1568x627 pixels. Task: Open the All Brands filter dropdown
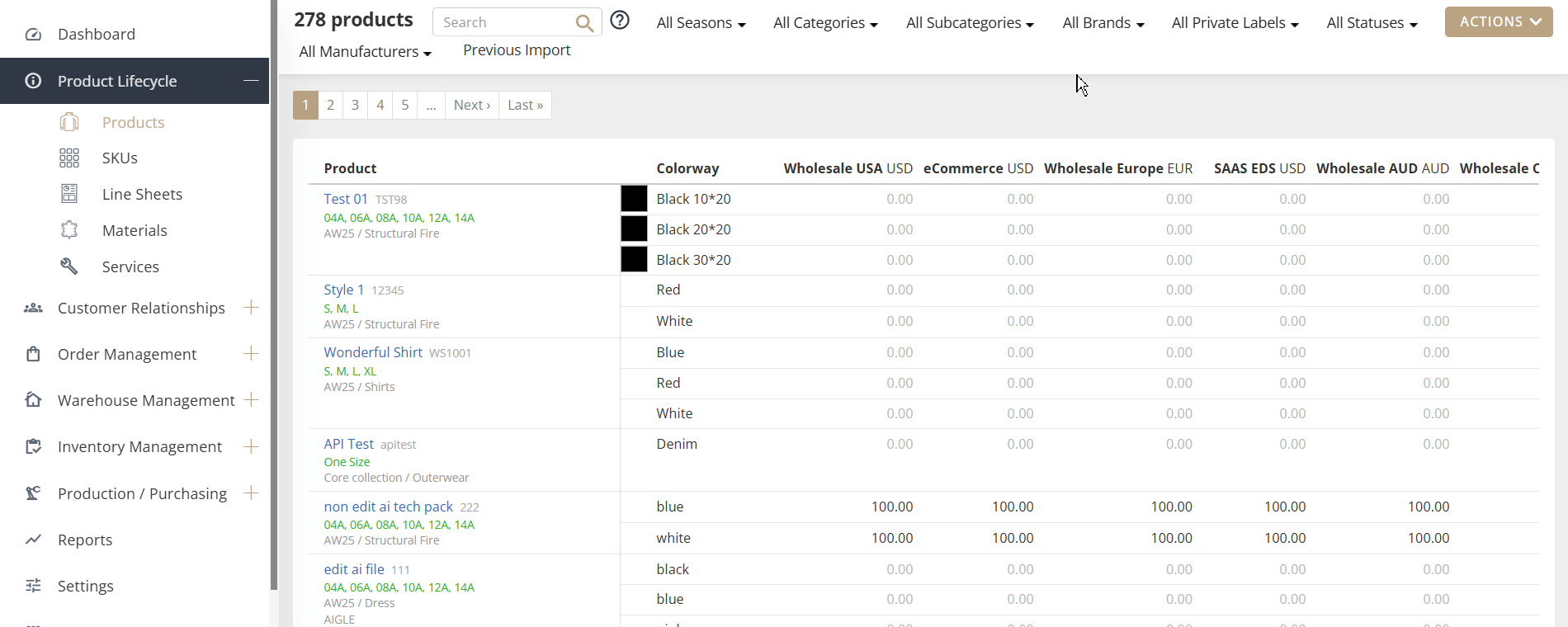1103,23
